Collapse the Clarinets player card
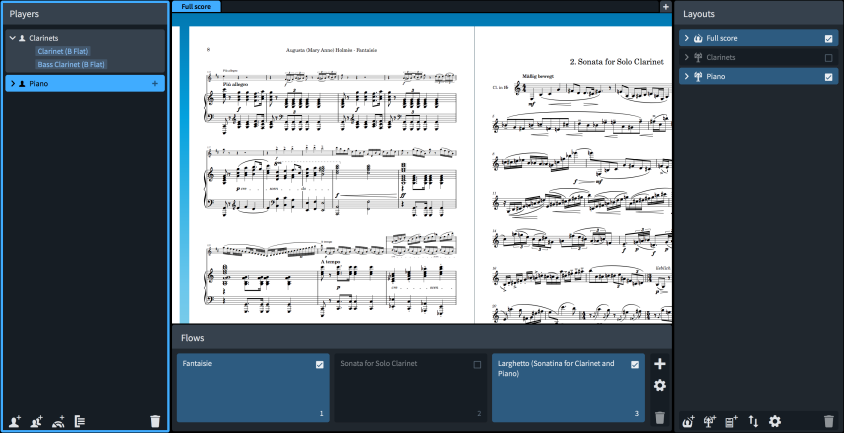The image size is (844, 433). coord(13,38)
